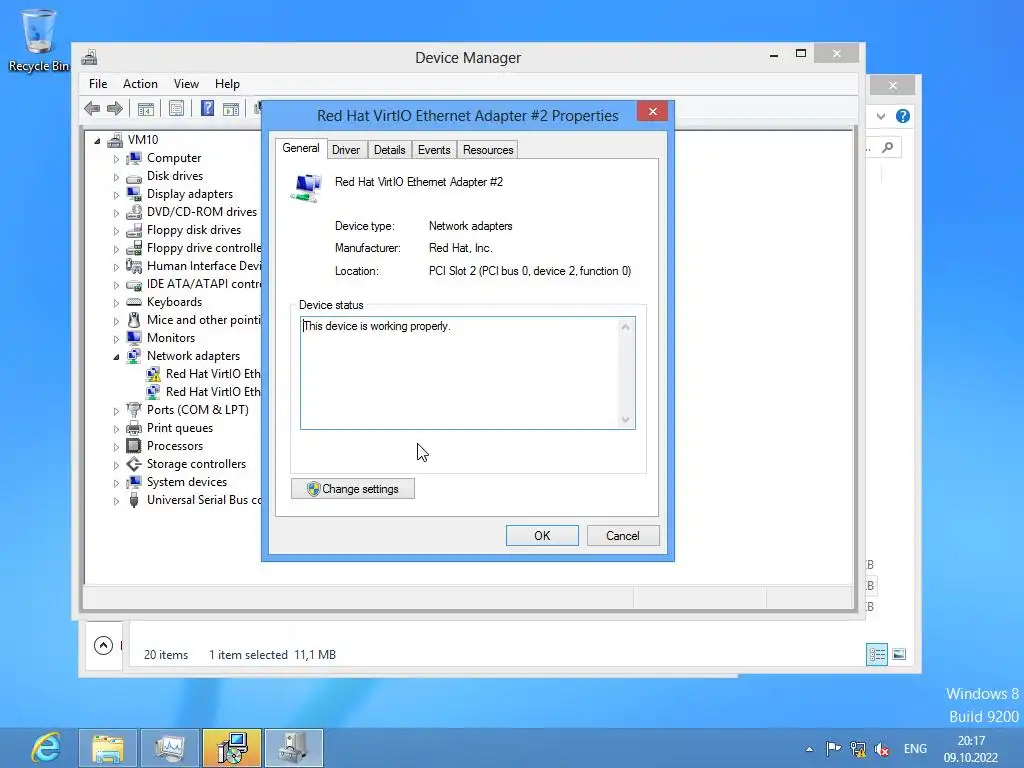
Task: Select the Disk drives category icon
Action: coord(134,176)
